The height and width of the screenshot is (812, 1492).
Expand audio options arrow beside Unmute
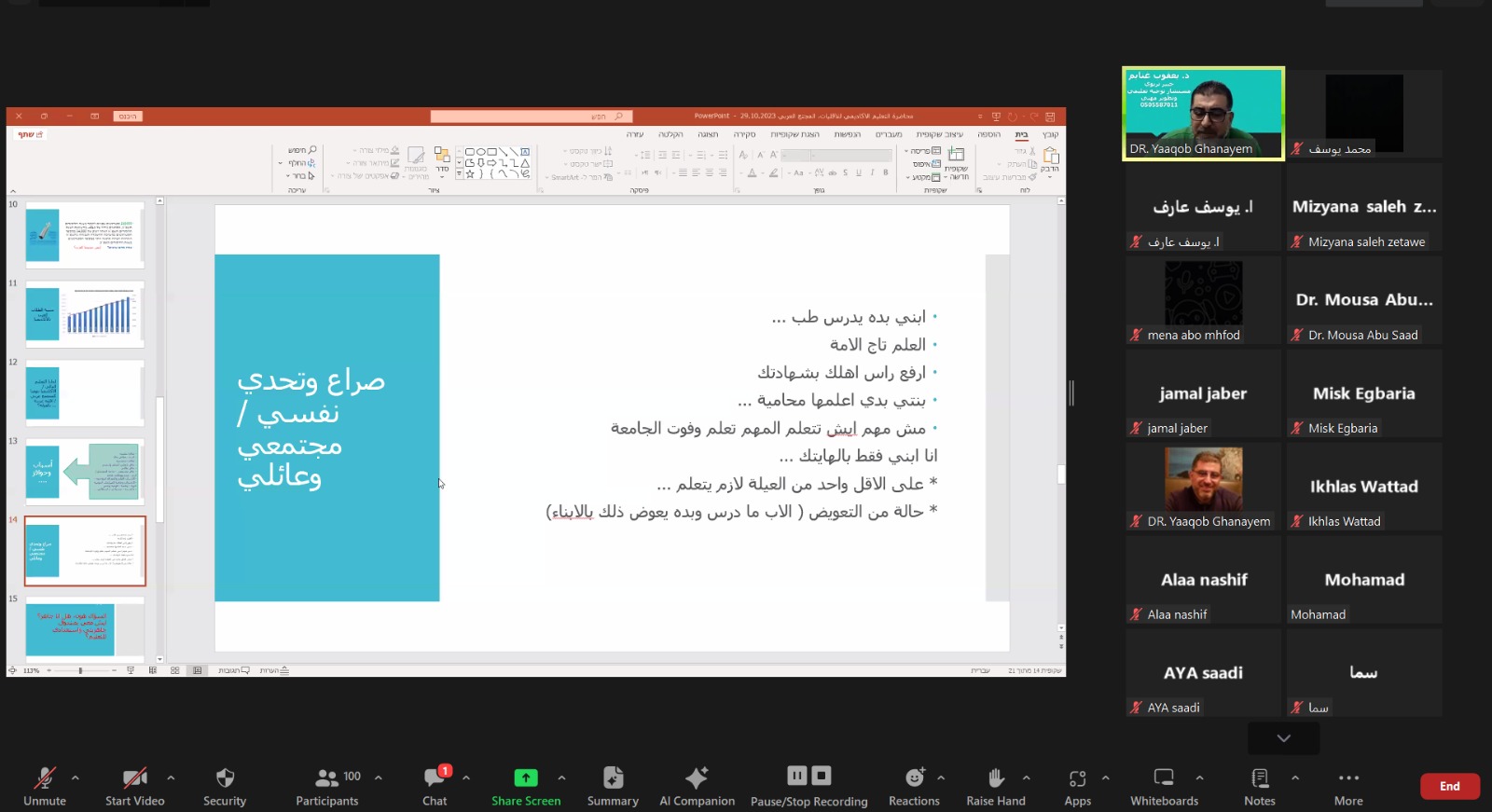(x=76, y=778)
